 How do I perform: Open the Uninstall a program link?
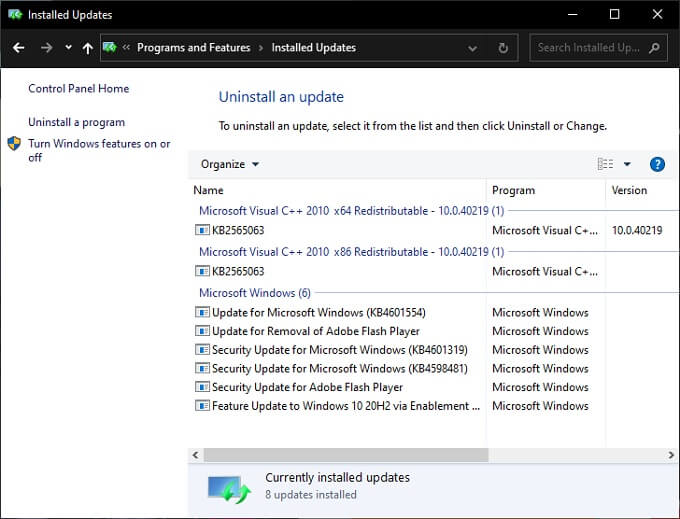pos(76,122)
